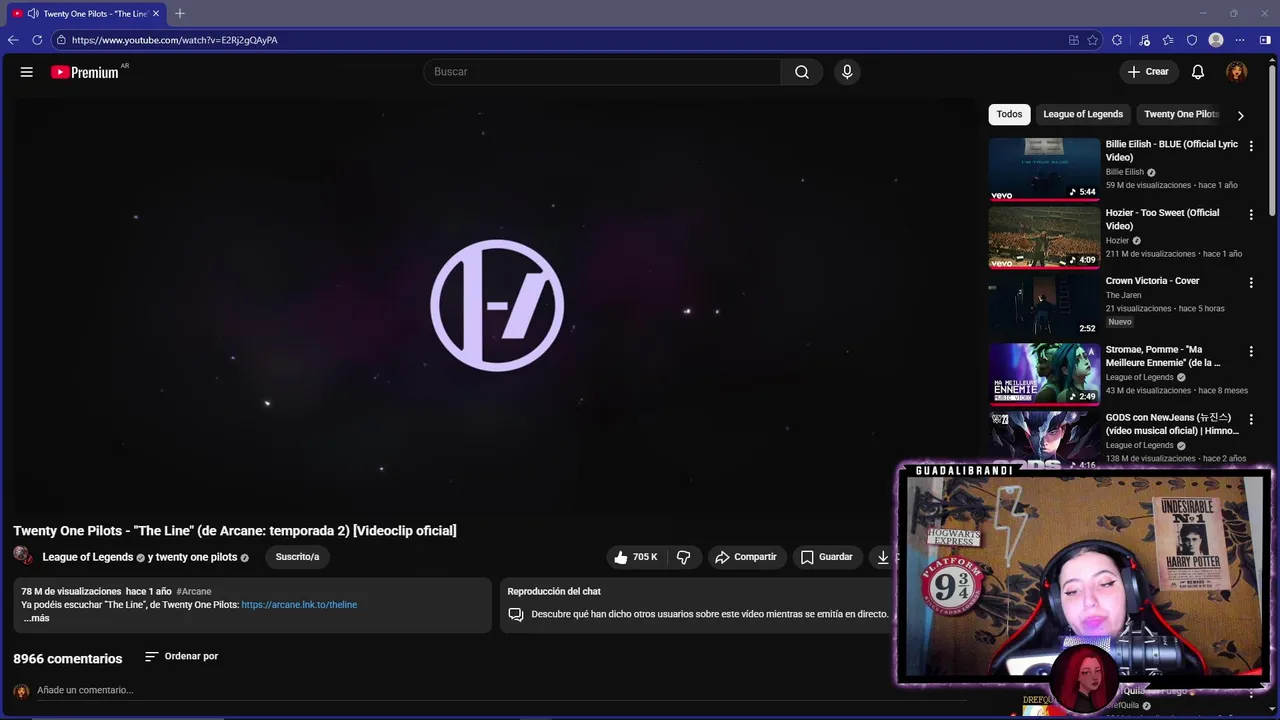Click the GODS con NewJeans video title
Image resolution: width=1280 pixels, height=720 pixels.
tap(1172, 424)
